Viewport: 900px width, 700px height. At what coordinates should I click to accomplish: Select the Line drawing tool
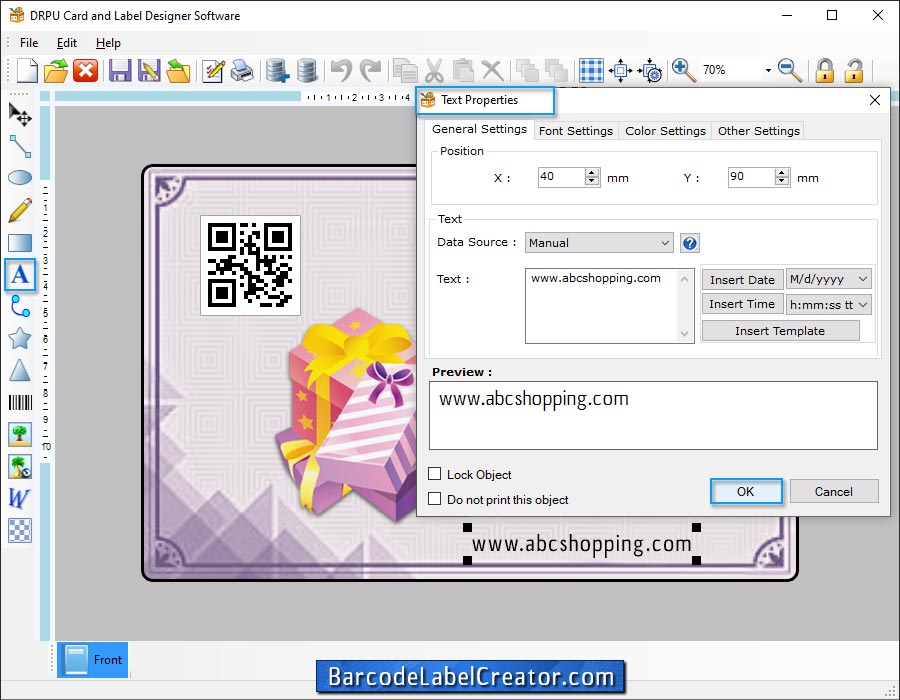pyautogui.click(x=20, y=146)
